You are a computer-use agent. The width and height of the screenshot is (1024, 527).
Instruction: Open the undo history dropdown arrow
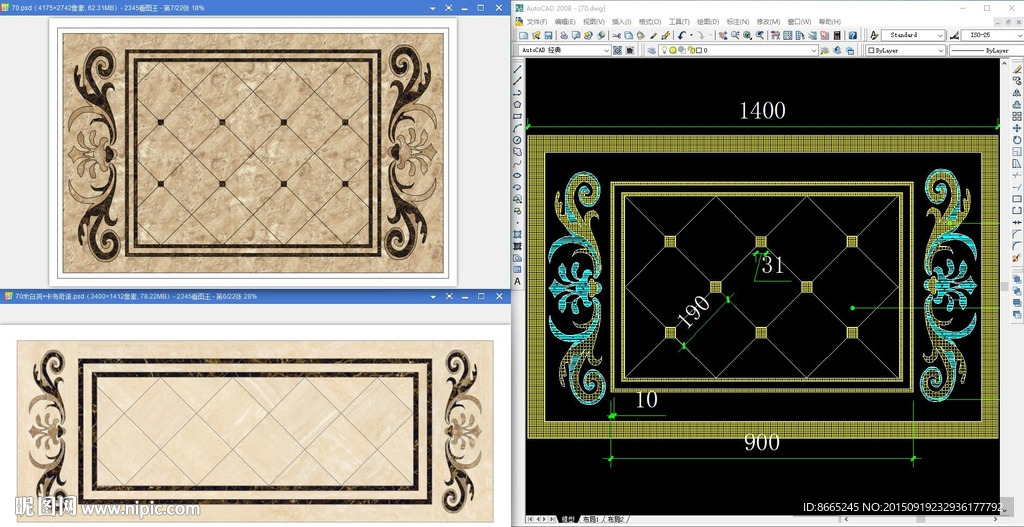(x=691, y=35)
